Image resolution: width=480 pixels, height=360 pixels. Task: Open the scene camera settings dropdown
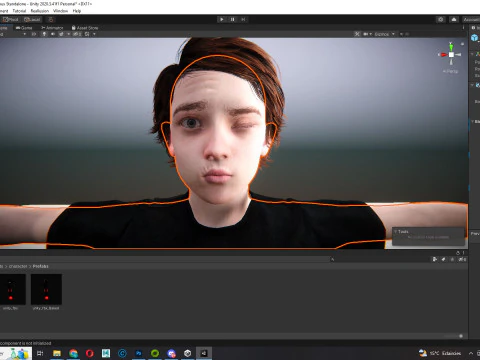pyautogui.click(x=367, y=34)
